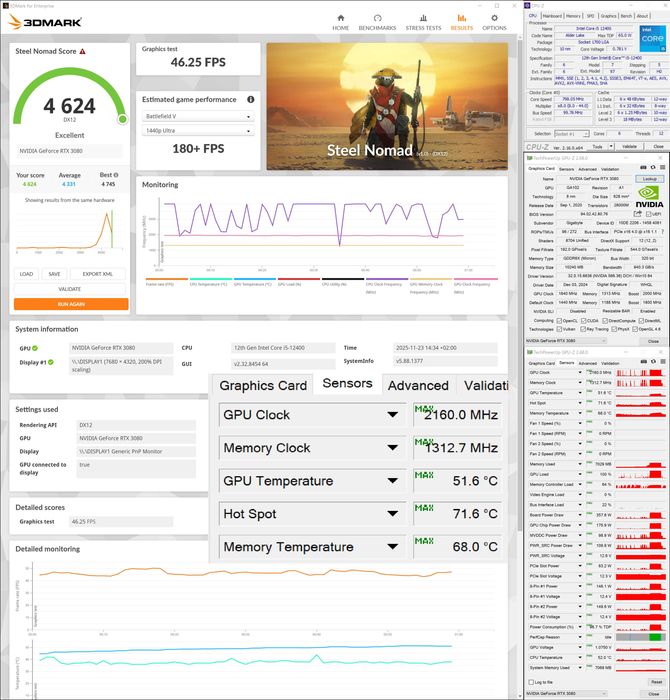
Task: Open the GPU selector at bottom of Sensors window
Action: (566, 693)
